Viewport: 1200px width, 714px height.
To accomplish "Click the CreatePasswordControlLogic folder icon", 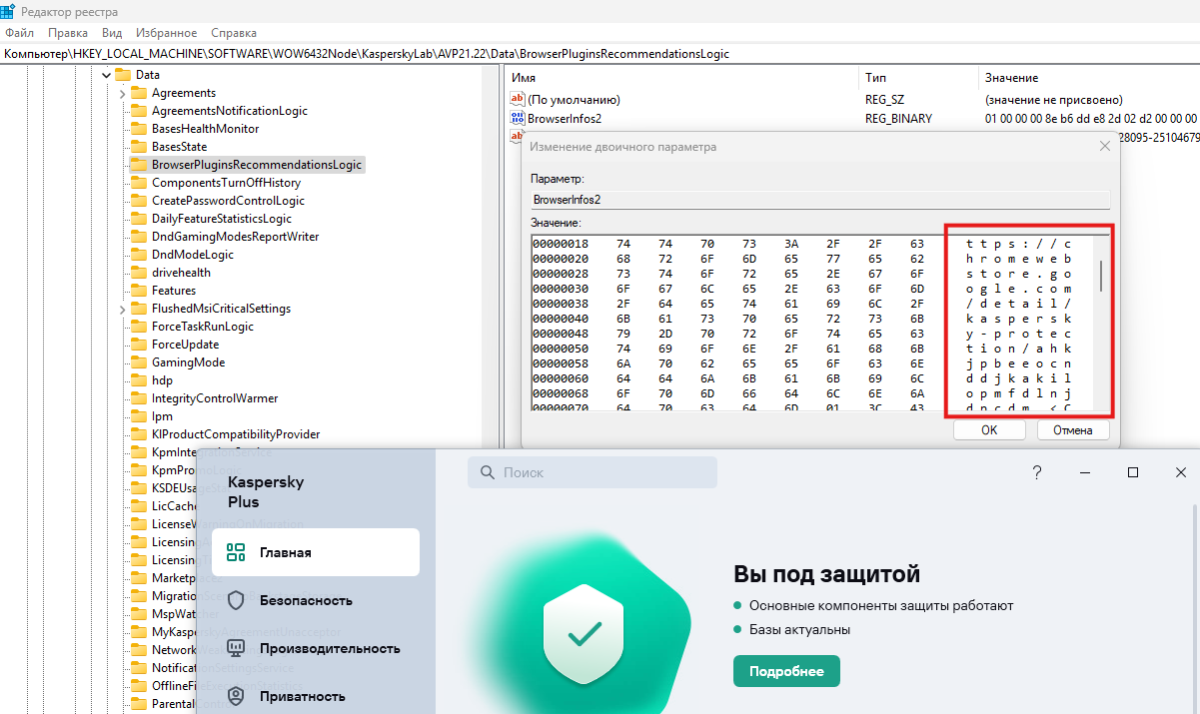I will click(139, 201).
